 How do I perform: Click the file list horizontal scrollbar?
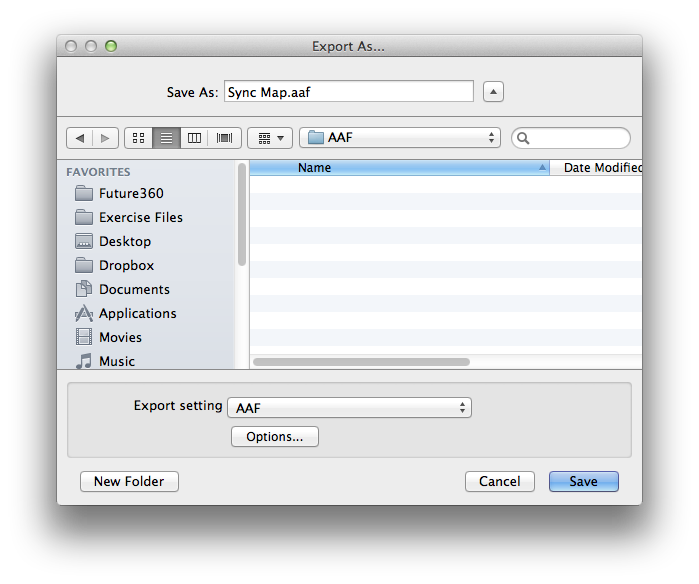[x=362, y=362]
